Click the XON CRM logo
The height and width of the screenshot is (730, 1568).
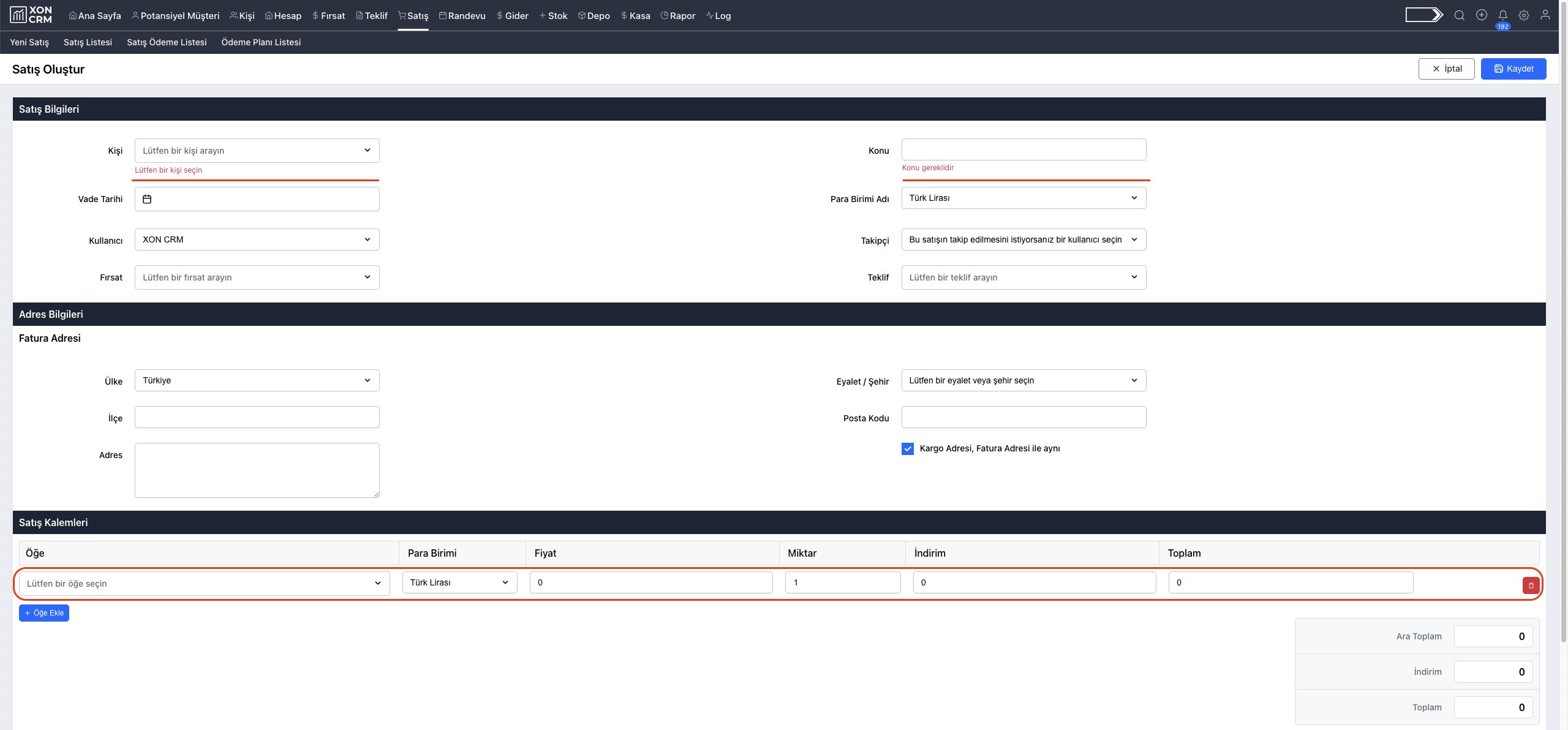click(x=31, y=15)
